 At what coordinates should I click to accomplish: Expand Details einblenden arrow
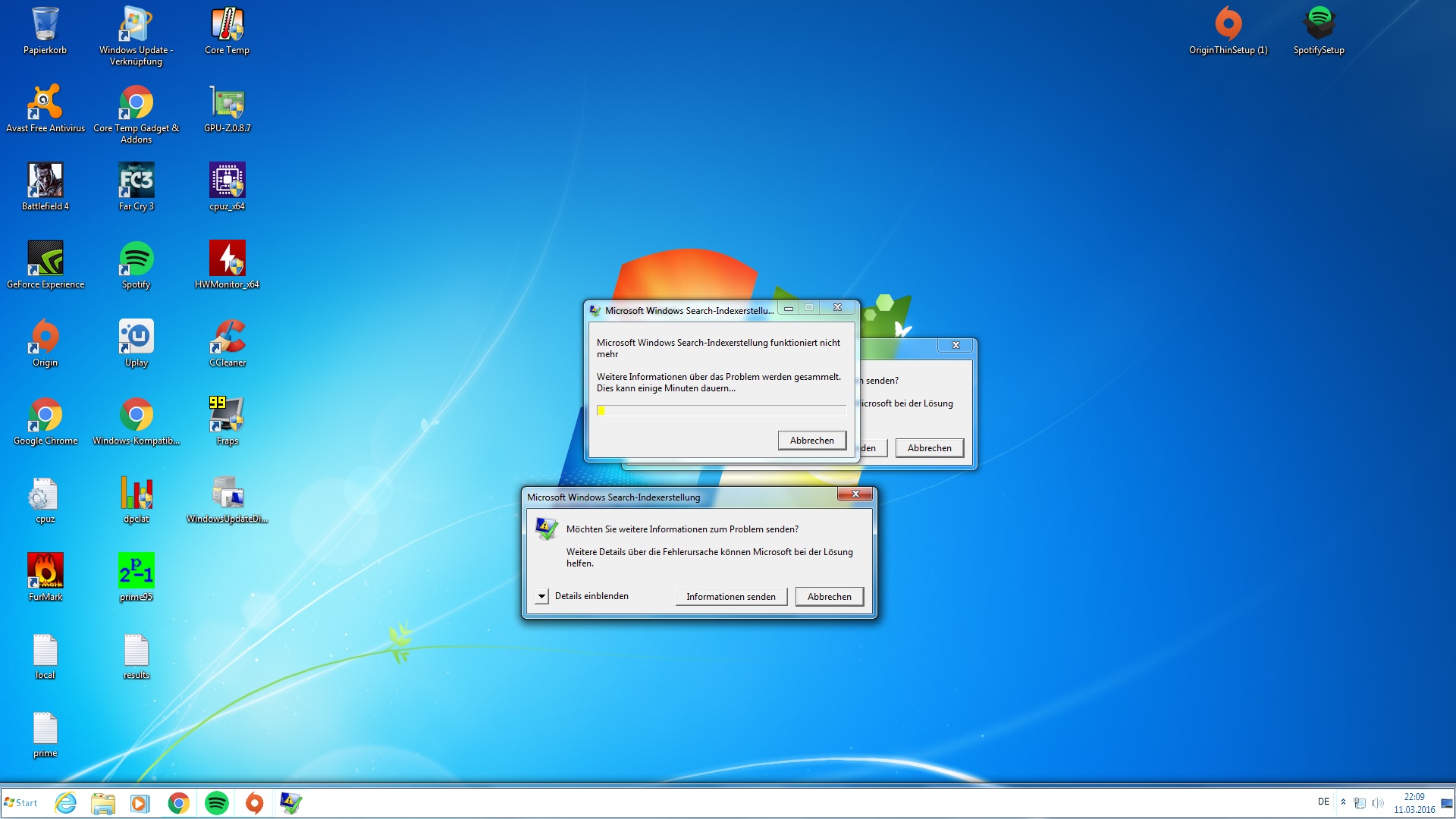[x=541, y=596]
